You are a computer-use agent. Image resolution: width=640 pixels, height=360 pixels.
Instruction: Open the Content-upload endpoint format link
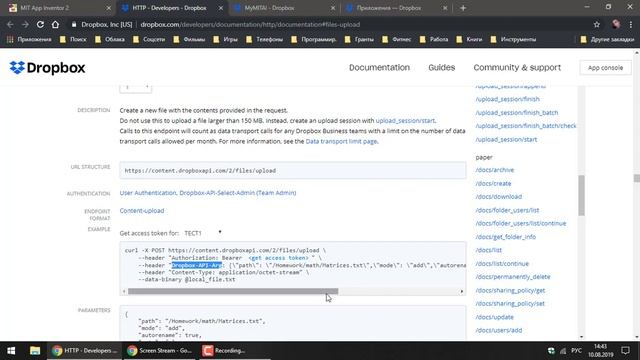142,211
